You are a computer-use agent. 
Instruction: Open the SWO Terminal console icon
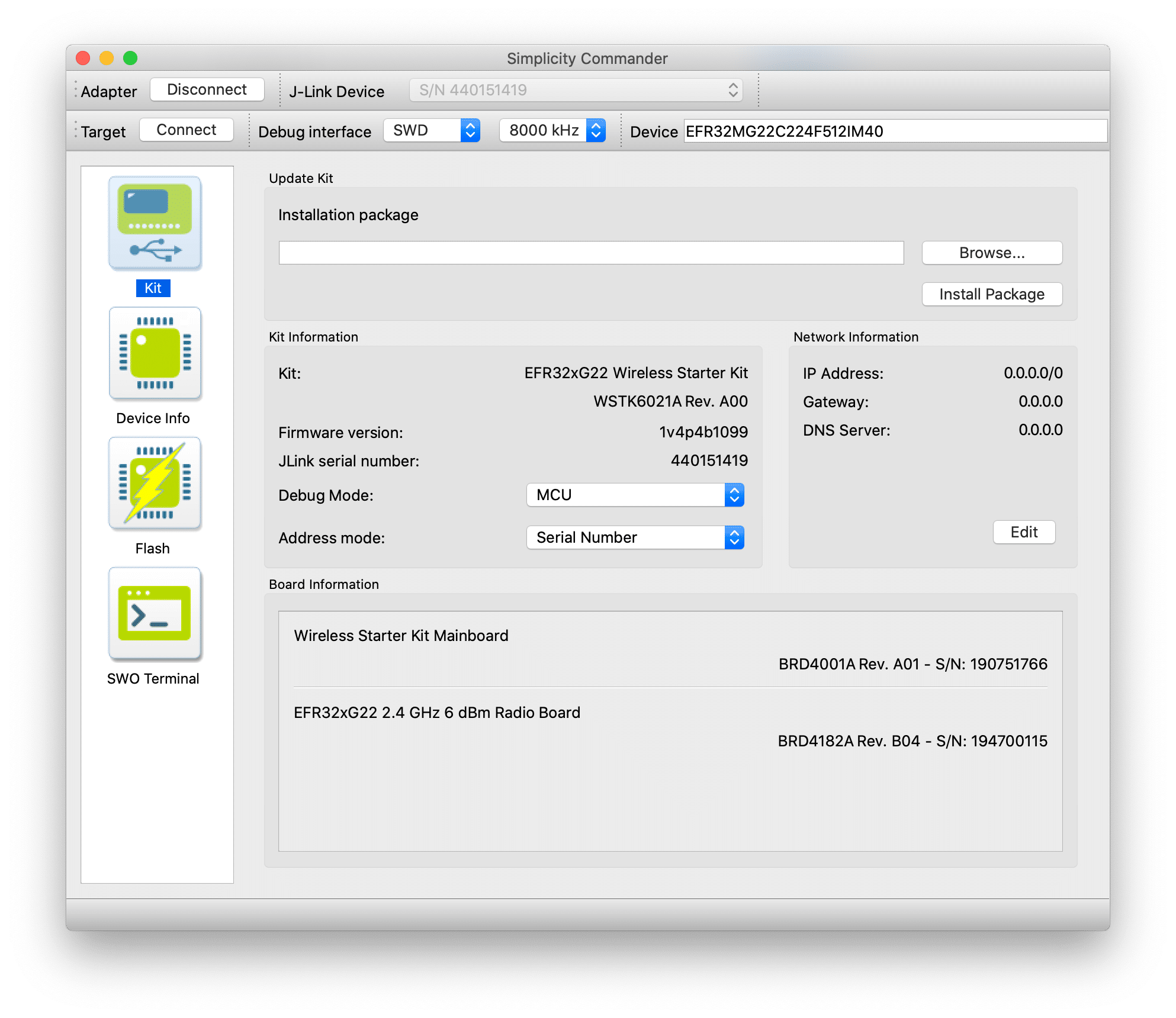point(154,614)
